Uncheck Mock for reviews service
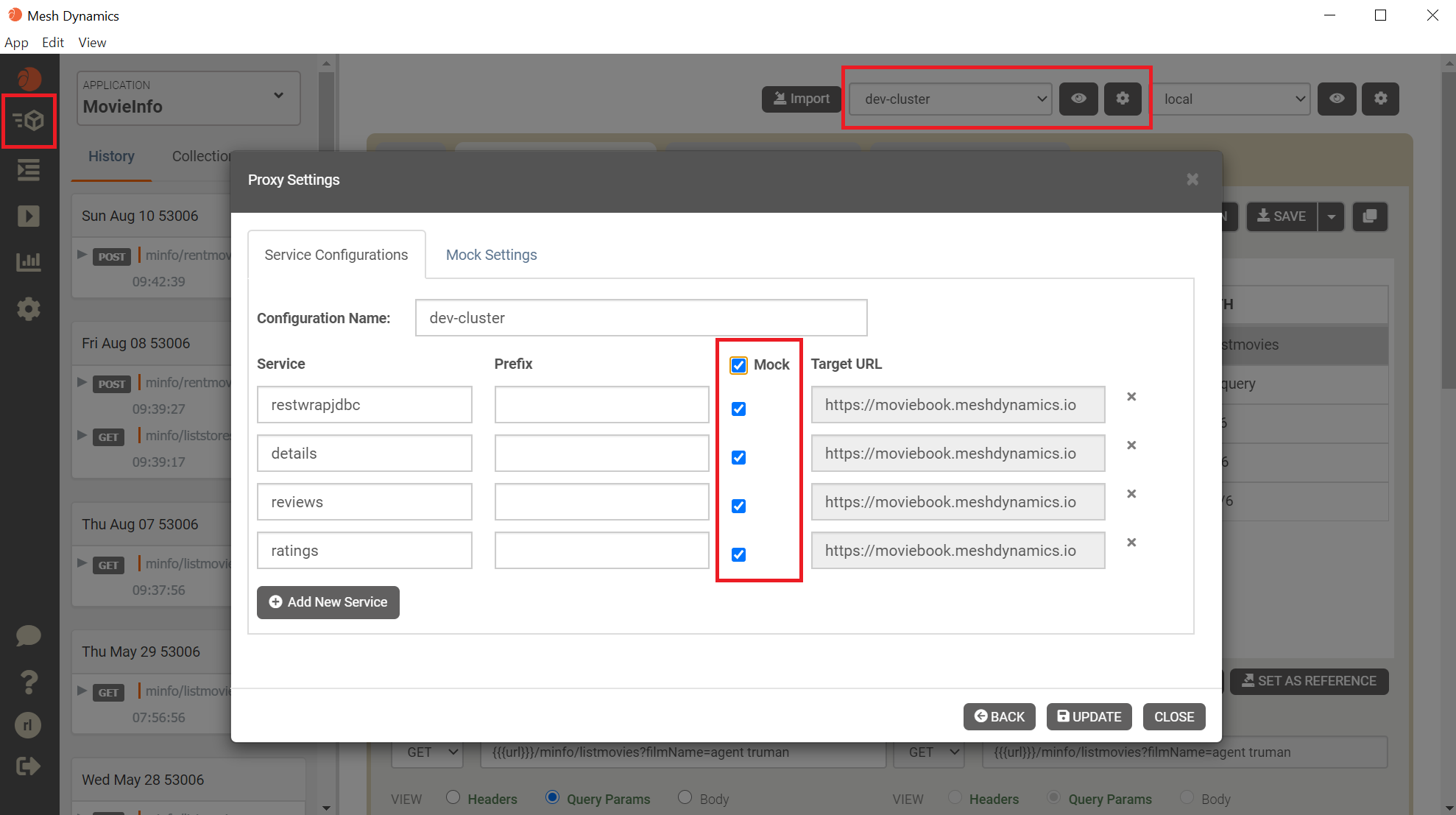Image resolution: width=1456 pixels, height=815 pixels. pyautogui.click(x=738, y=506)
